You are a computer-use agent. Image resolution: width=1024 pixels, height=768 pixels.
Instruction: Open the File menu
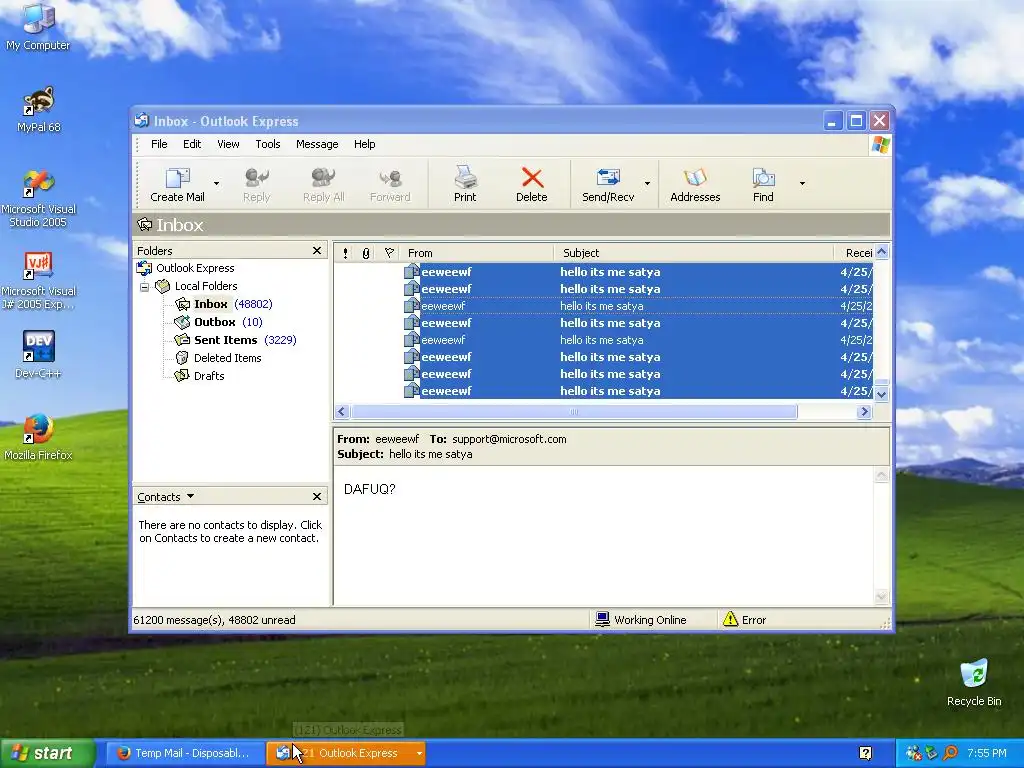click(159, 144)
